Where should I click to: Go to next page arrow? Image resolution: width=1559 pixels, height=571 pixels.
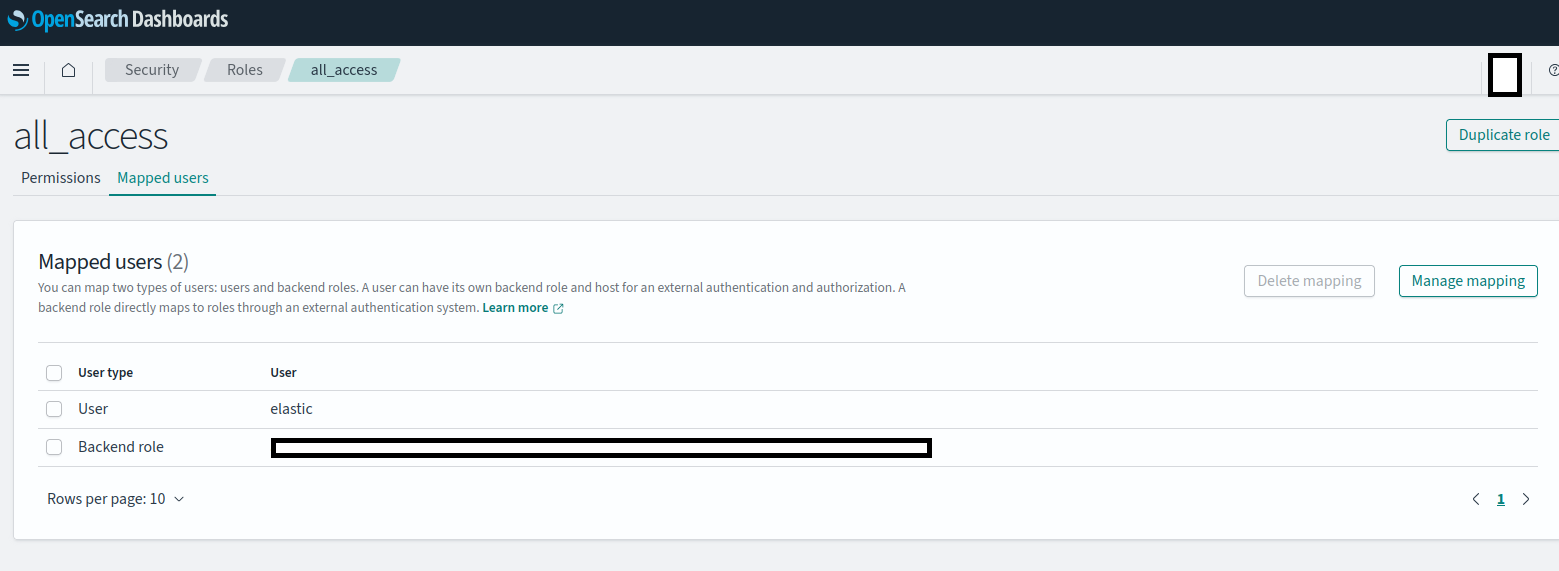point(1526,499)
